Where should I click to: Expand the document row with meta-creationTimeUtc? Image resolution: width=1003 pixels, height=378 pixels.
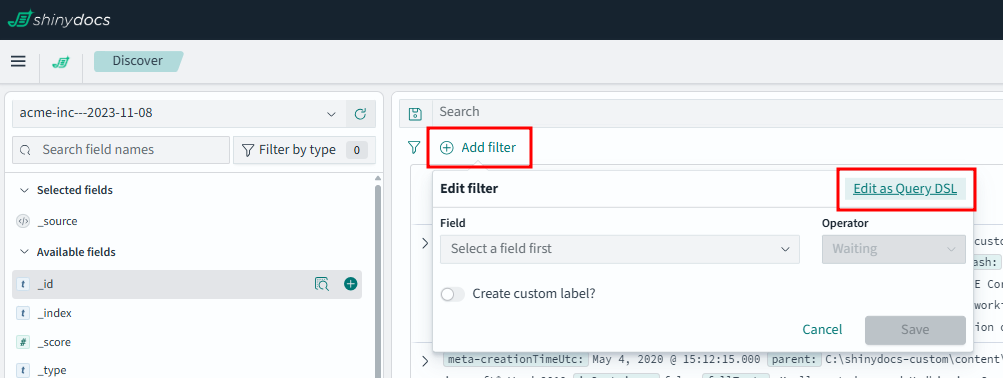425,361
